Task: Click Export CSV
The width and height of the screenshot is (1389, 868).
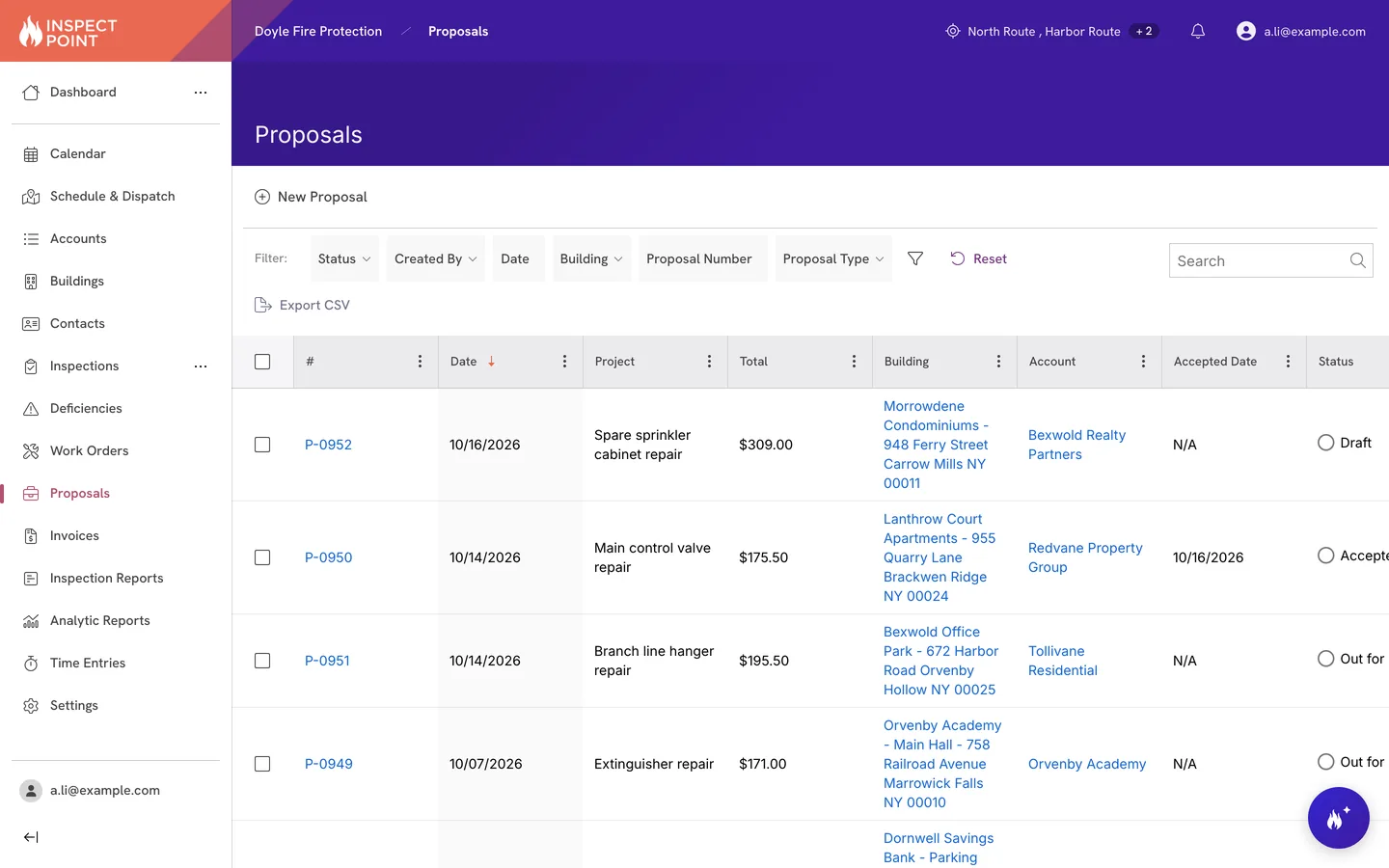Action: [302, 305]
